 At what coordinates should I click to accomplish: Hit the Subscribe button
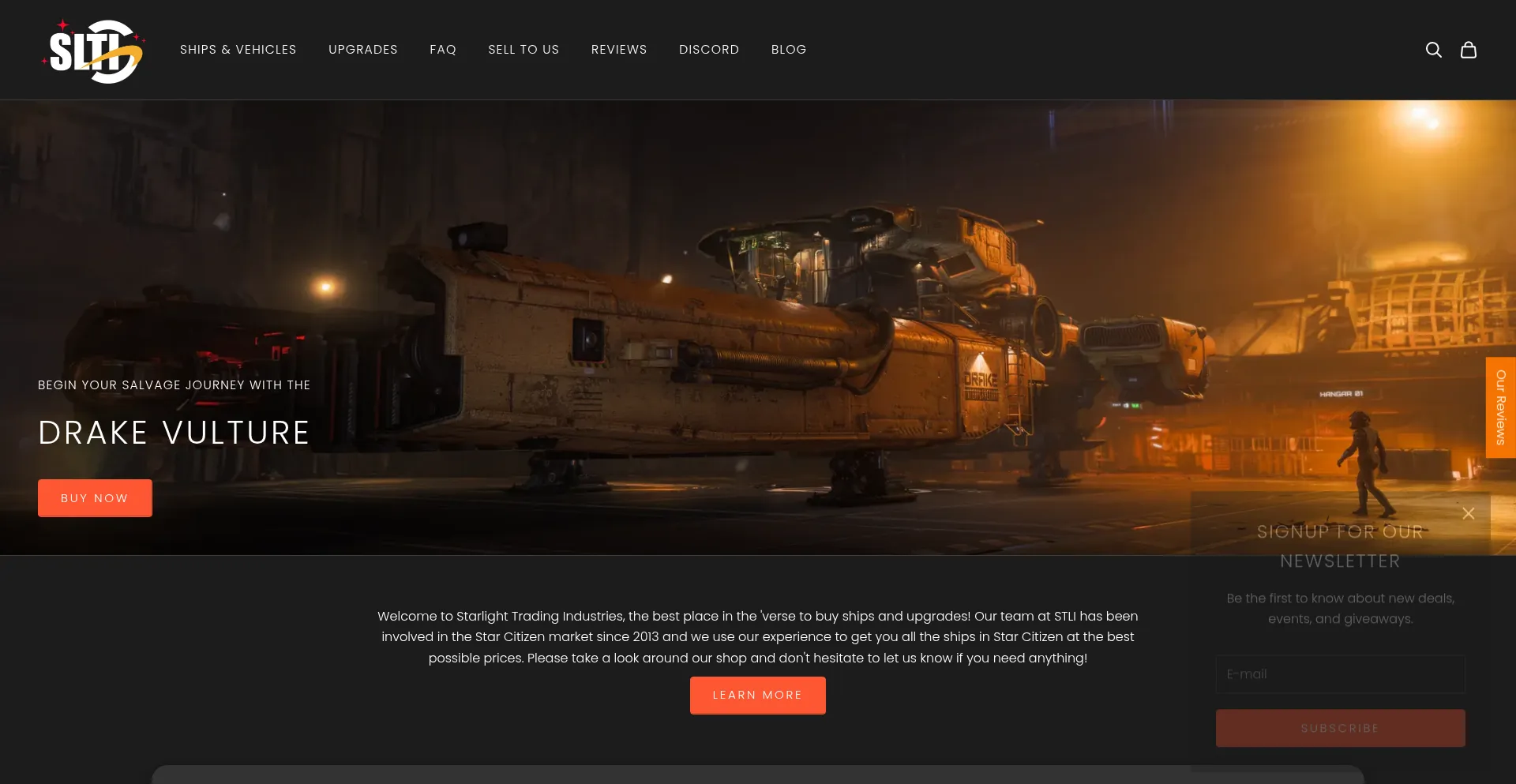(1340, 728)
